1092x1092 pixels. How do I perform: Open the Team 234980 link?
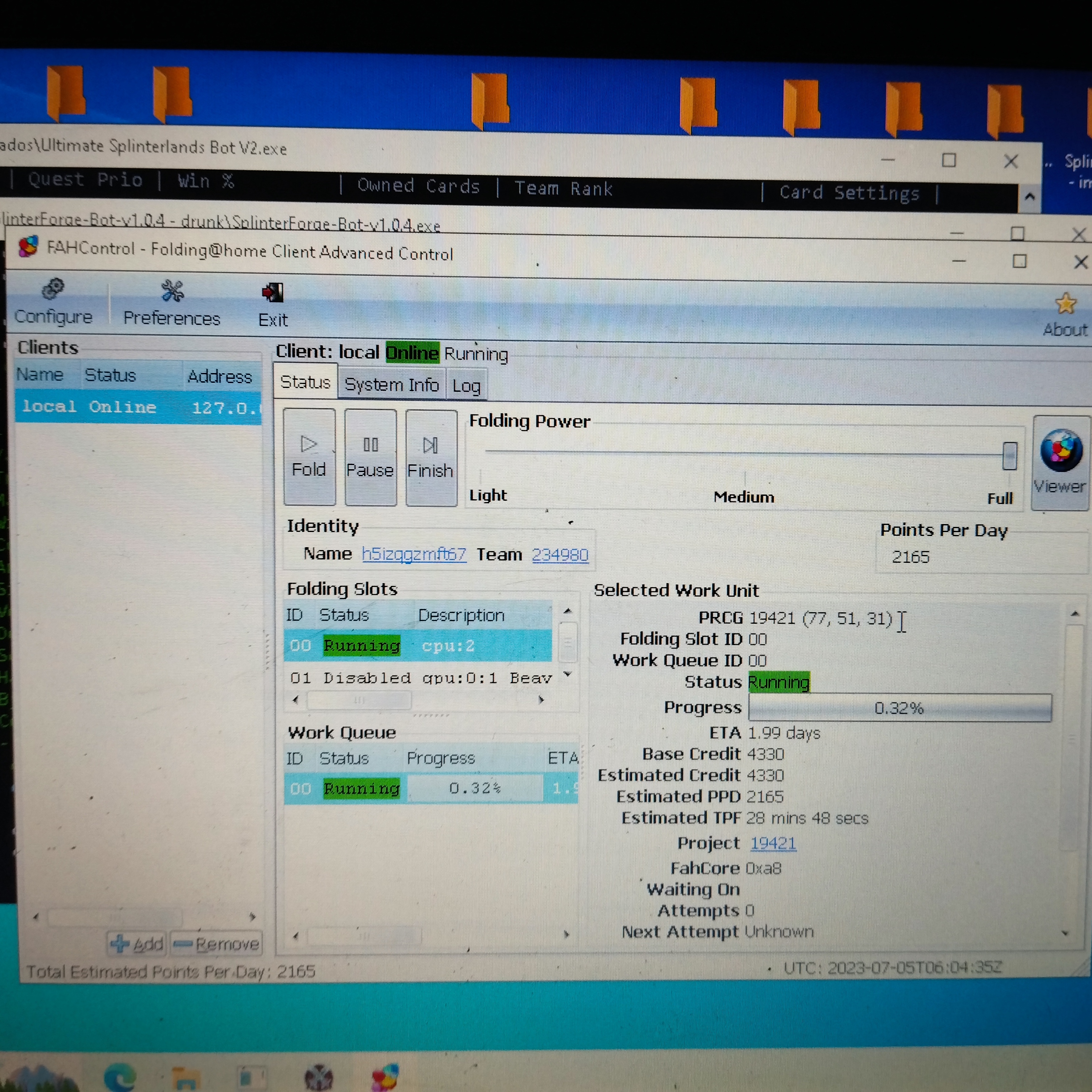560,555
